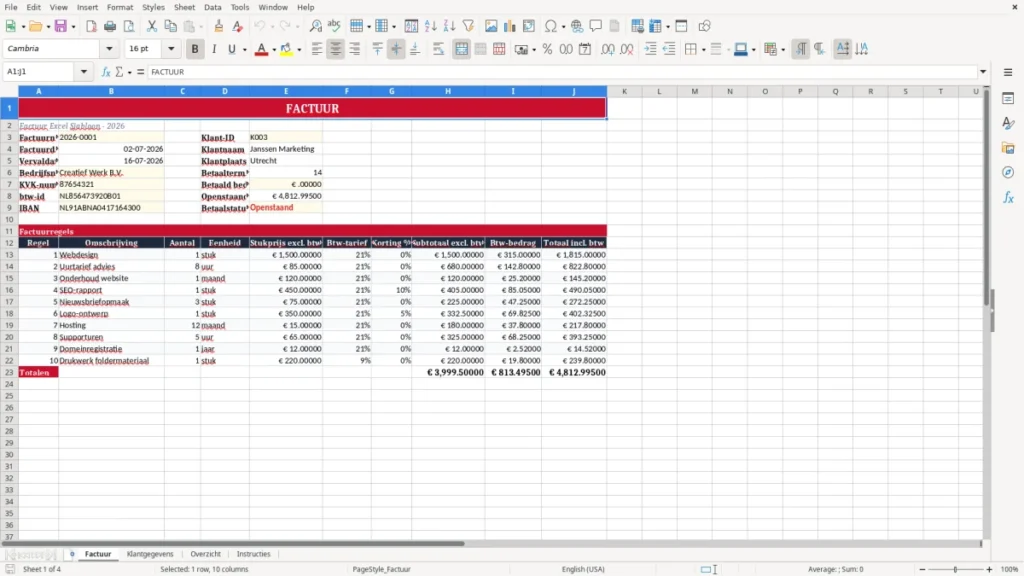Export directly as PDF
Viewport: 1024px width, 576px height.
(91, 26)
